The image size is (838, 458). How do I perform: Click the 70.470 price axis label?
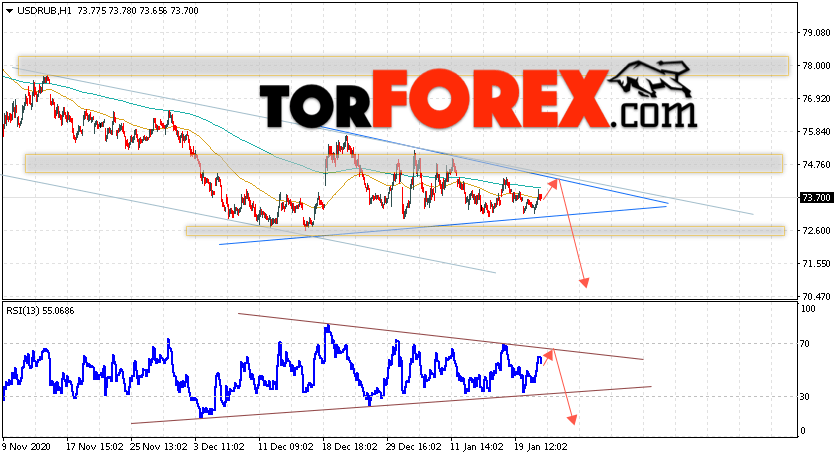tap(816, 297)
